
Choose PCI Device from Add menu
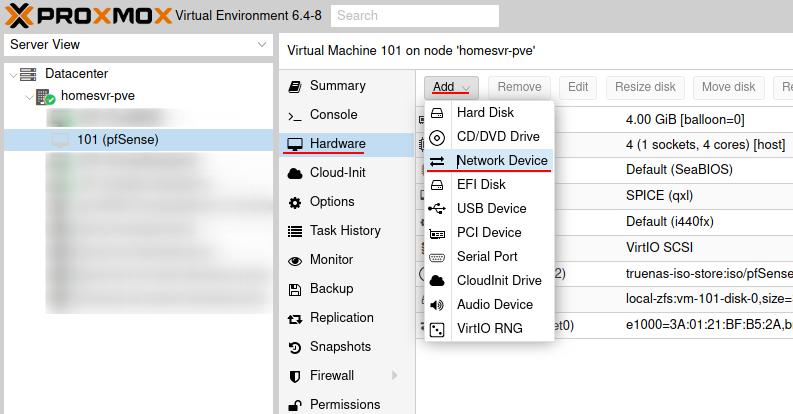pos(489,233)
